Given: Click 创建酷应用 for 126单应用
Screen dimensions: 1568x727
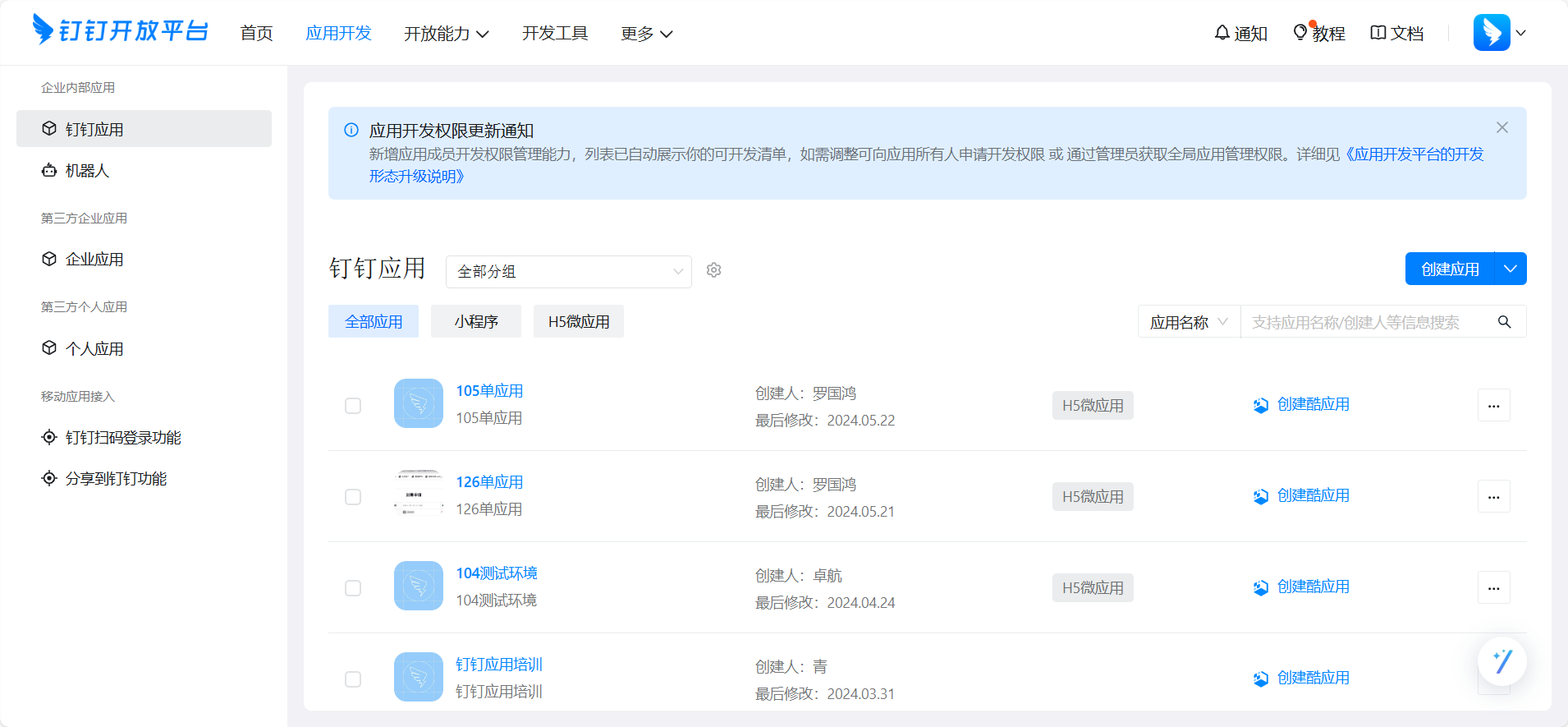Looking at the screenshot, I should click(1314, 495).
